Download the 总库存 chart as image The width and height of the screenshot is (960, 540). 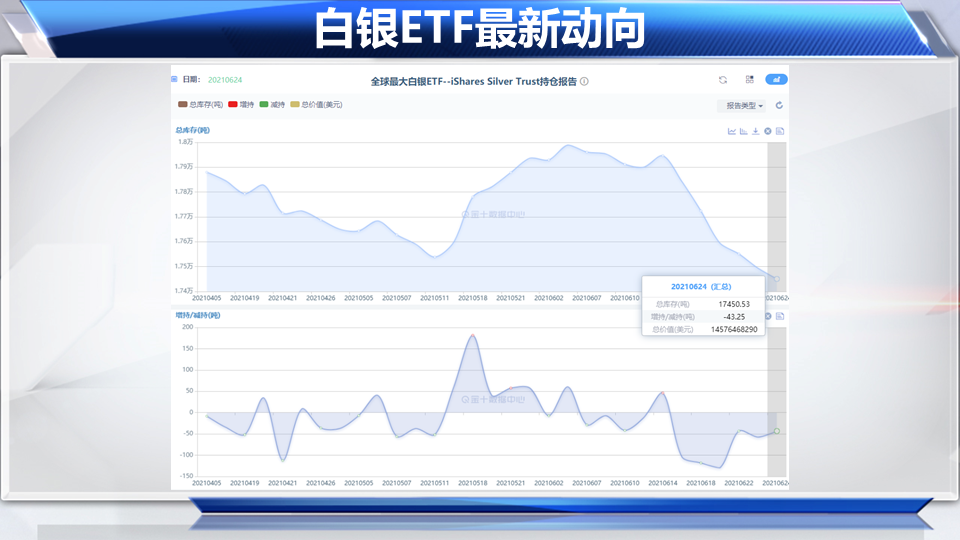click(756, 131)
